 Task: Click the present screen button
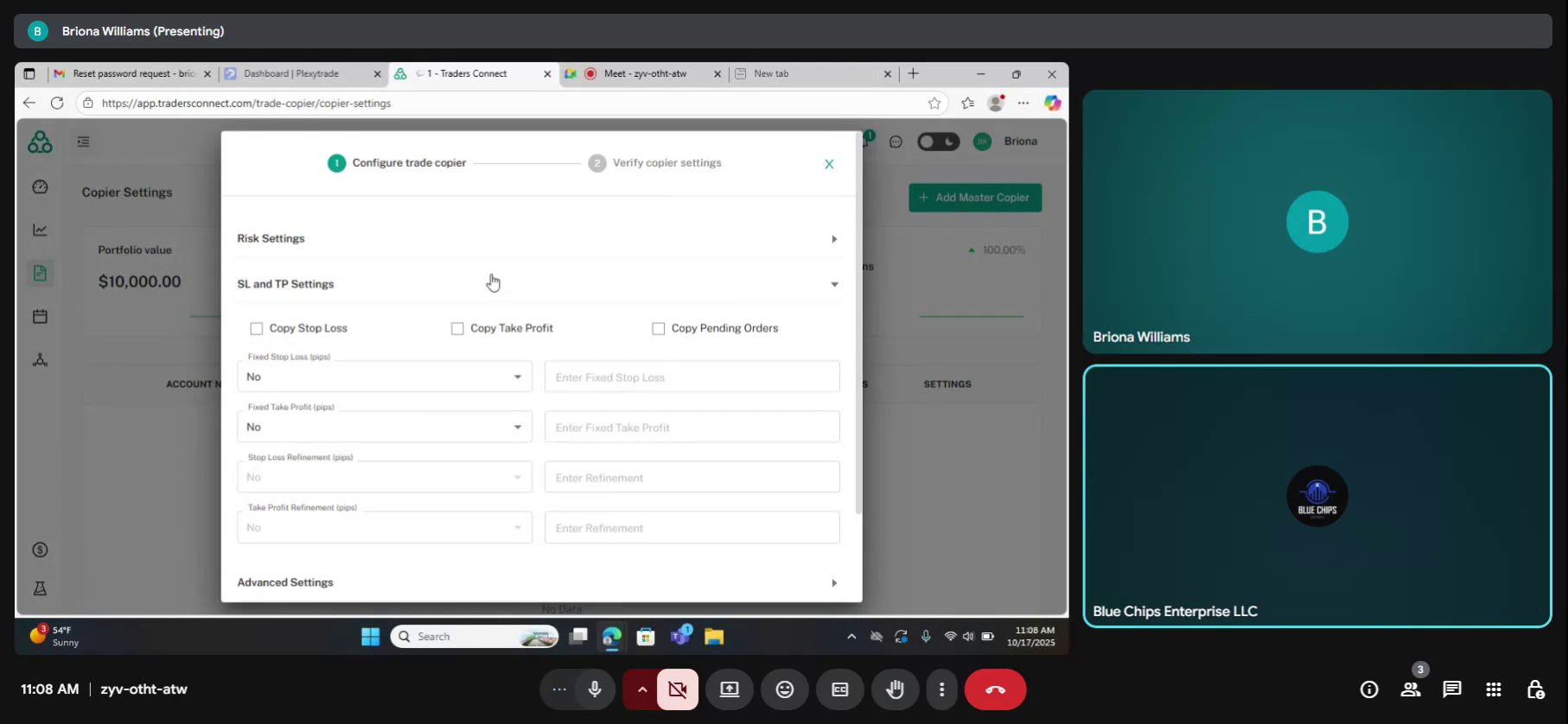click(730, 689)
